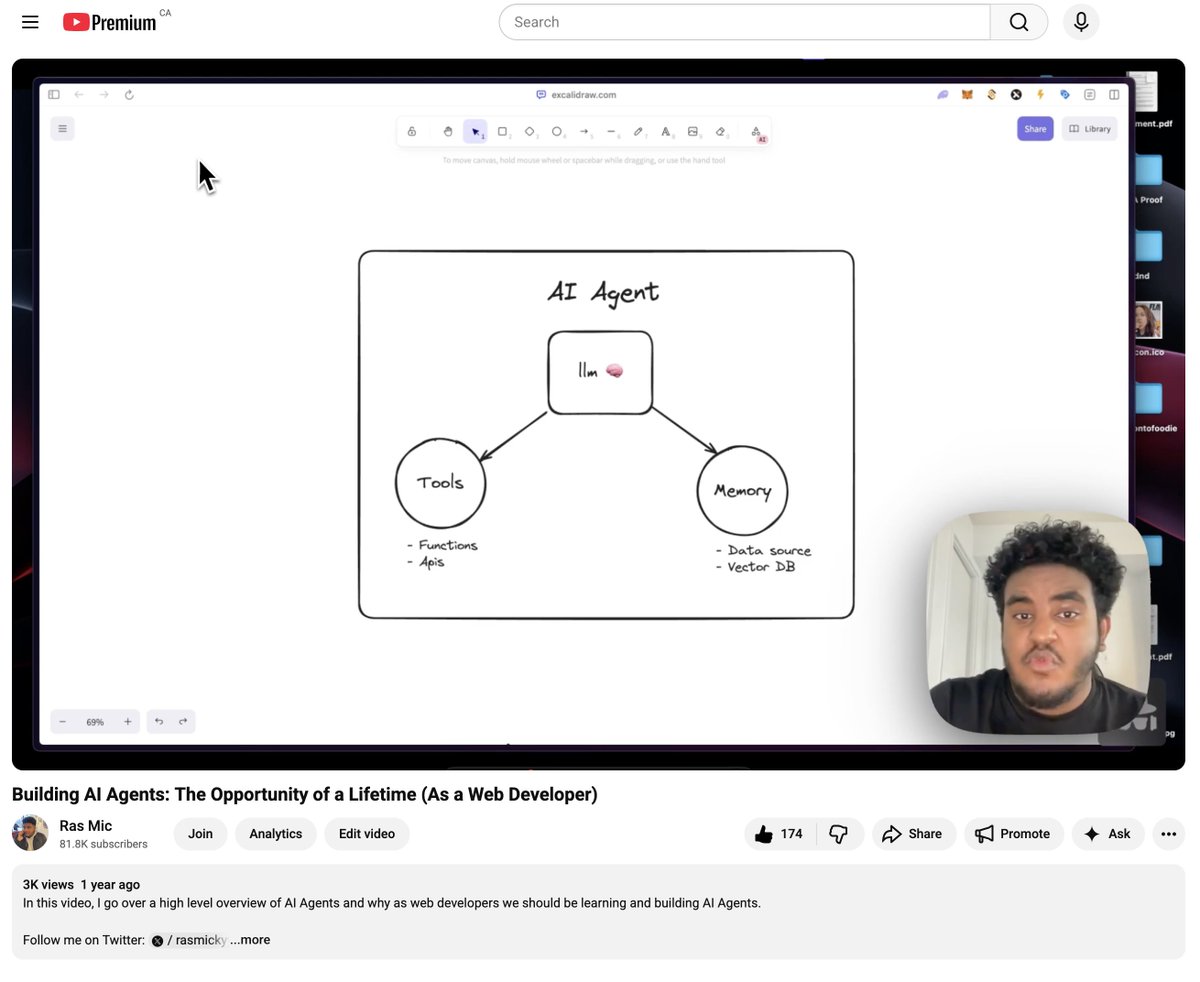Click the browser reload icon in video
The height and width of the screenshot is (982, 1200).
pyautogui.click(x=129, y=95)
